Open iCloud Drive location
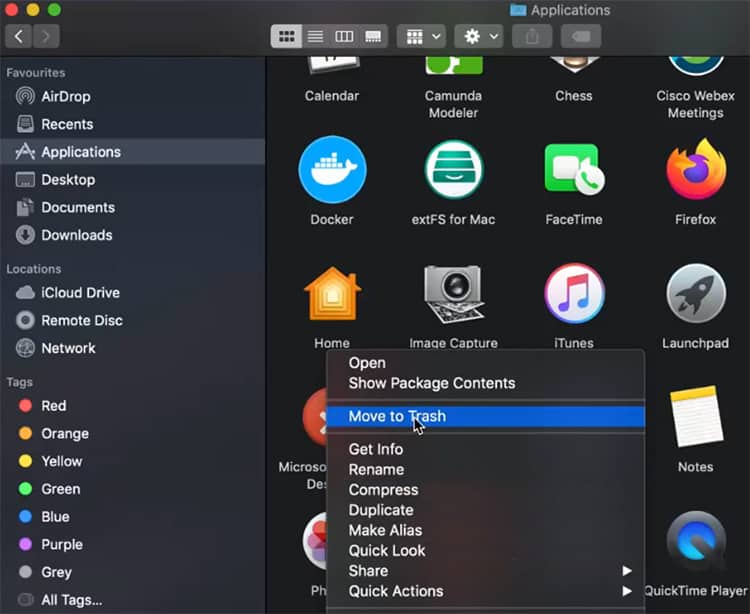Screen dimensions: 750x614 coord(132,293)
